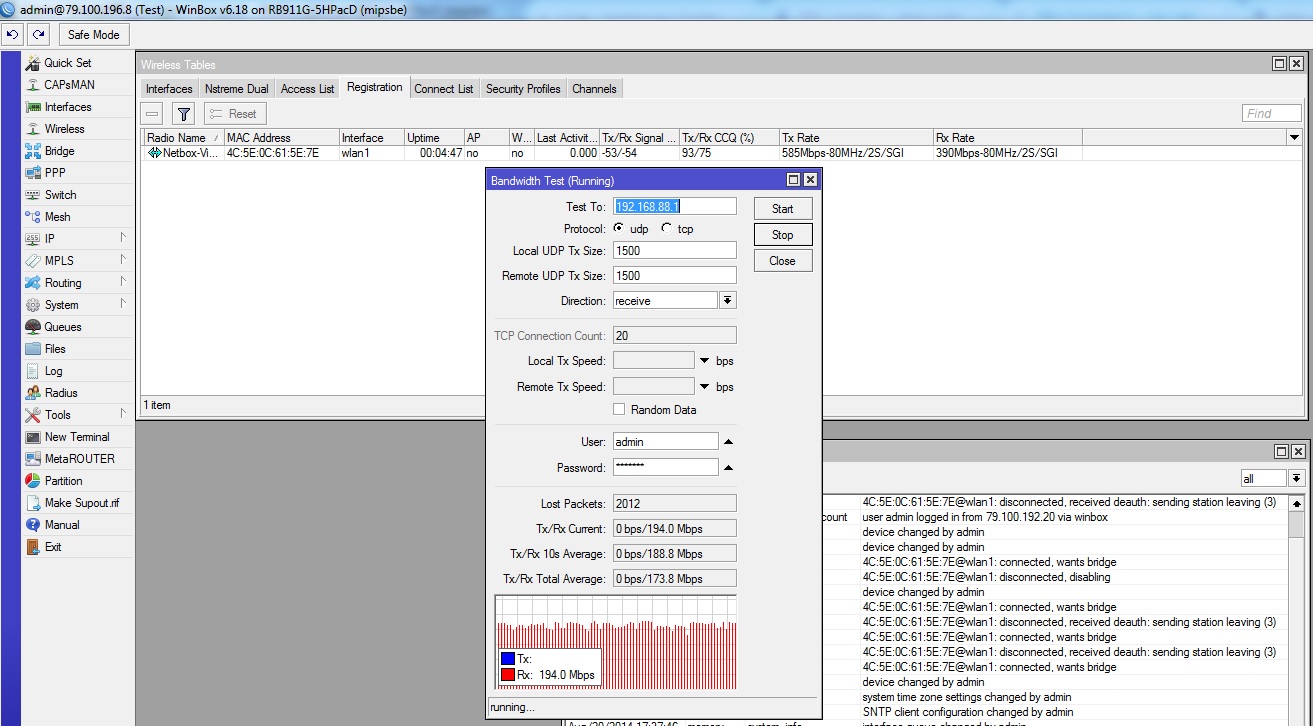Open the log filter 'all' dropdown
This screenshot has width=1313, height=726.
pos(1297,479)
